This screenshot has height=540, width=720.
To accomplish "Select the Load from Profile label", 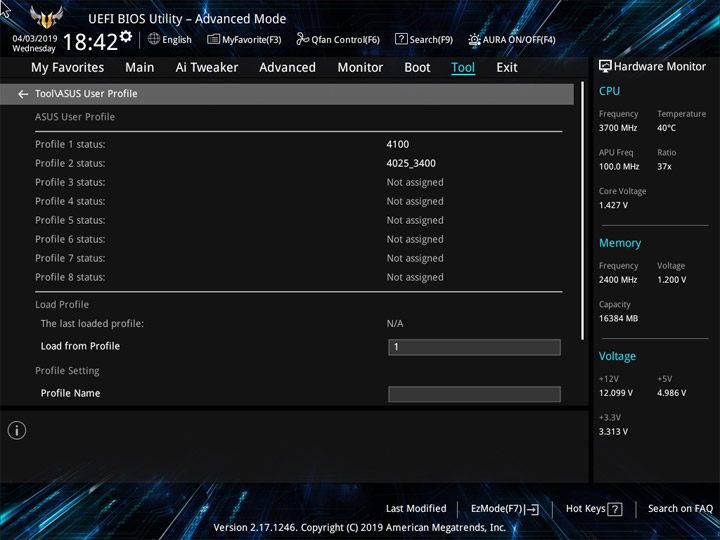I will tap(80, 346).
